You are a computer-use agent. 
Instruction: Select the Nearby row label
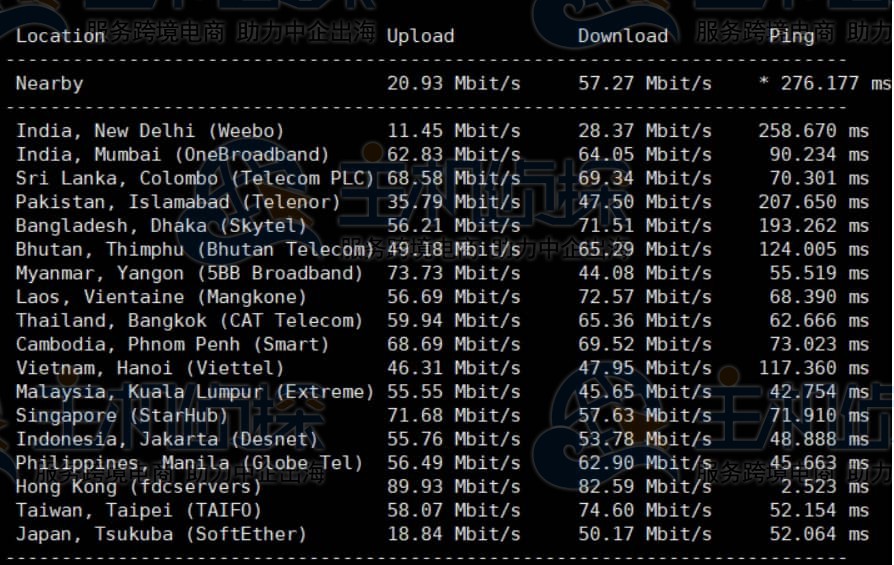[49, 83]
